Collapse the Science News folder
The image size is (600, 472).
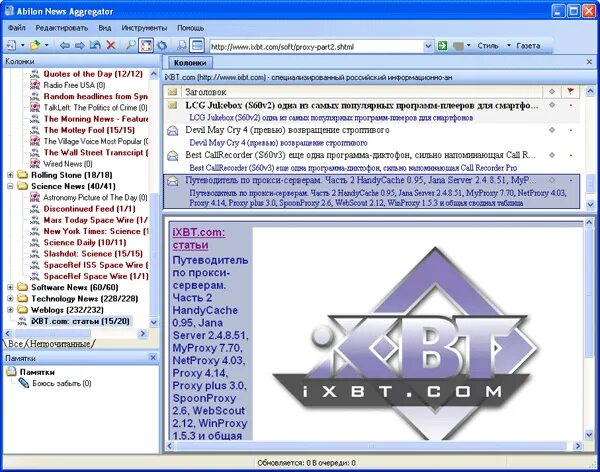10,186
